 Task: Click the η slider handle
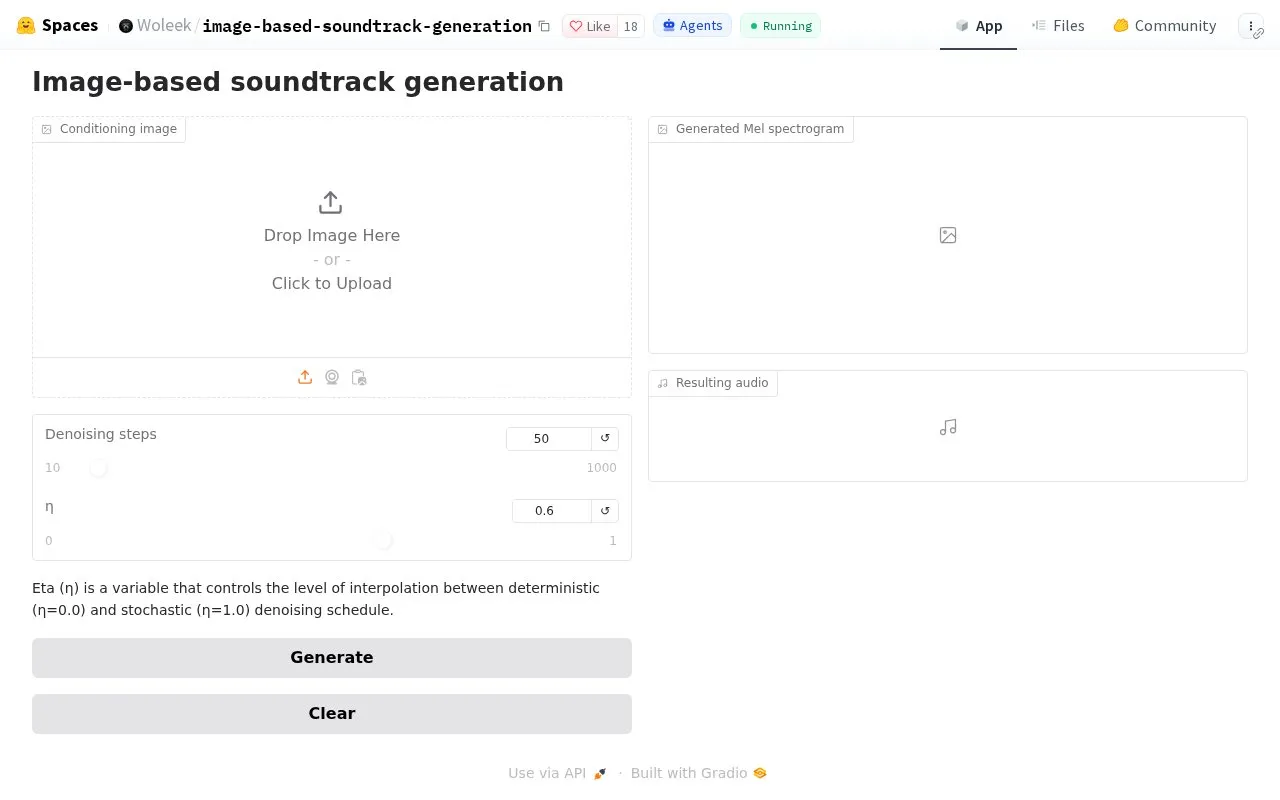pyautogui.click(x=384, y=540)
